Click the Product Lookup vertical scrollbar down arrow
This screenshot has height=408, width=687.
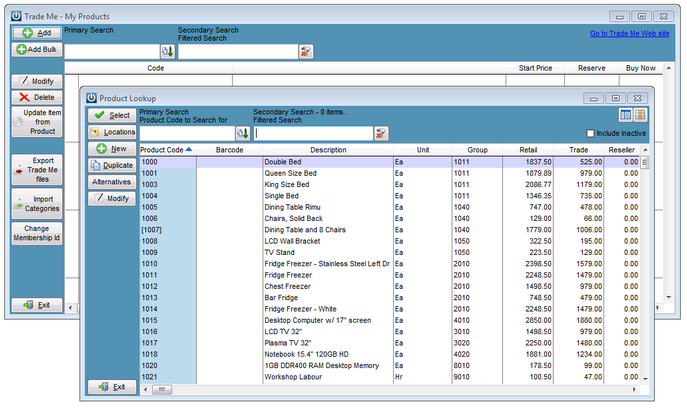click(645, 379)
